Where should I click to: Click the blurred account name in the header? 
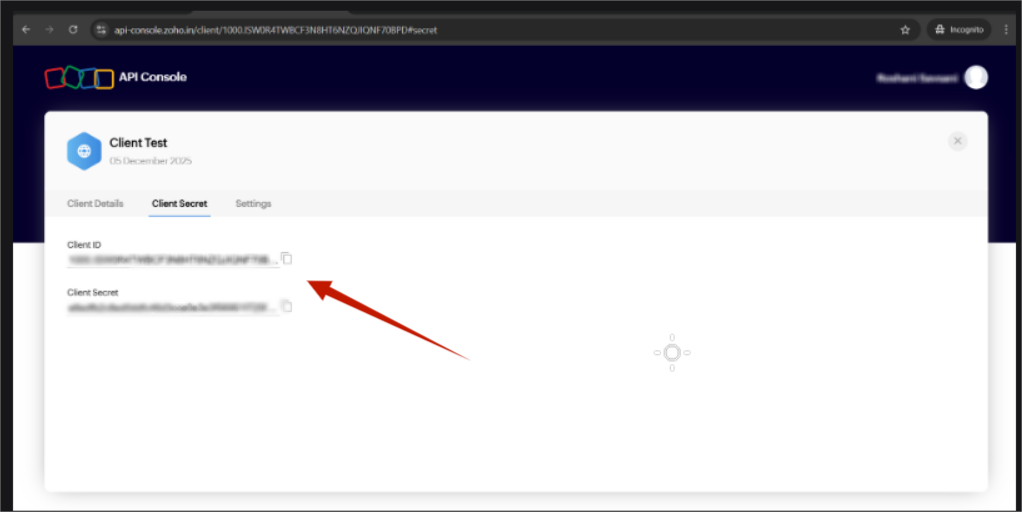click(x=916, y=78)
